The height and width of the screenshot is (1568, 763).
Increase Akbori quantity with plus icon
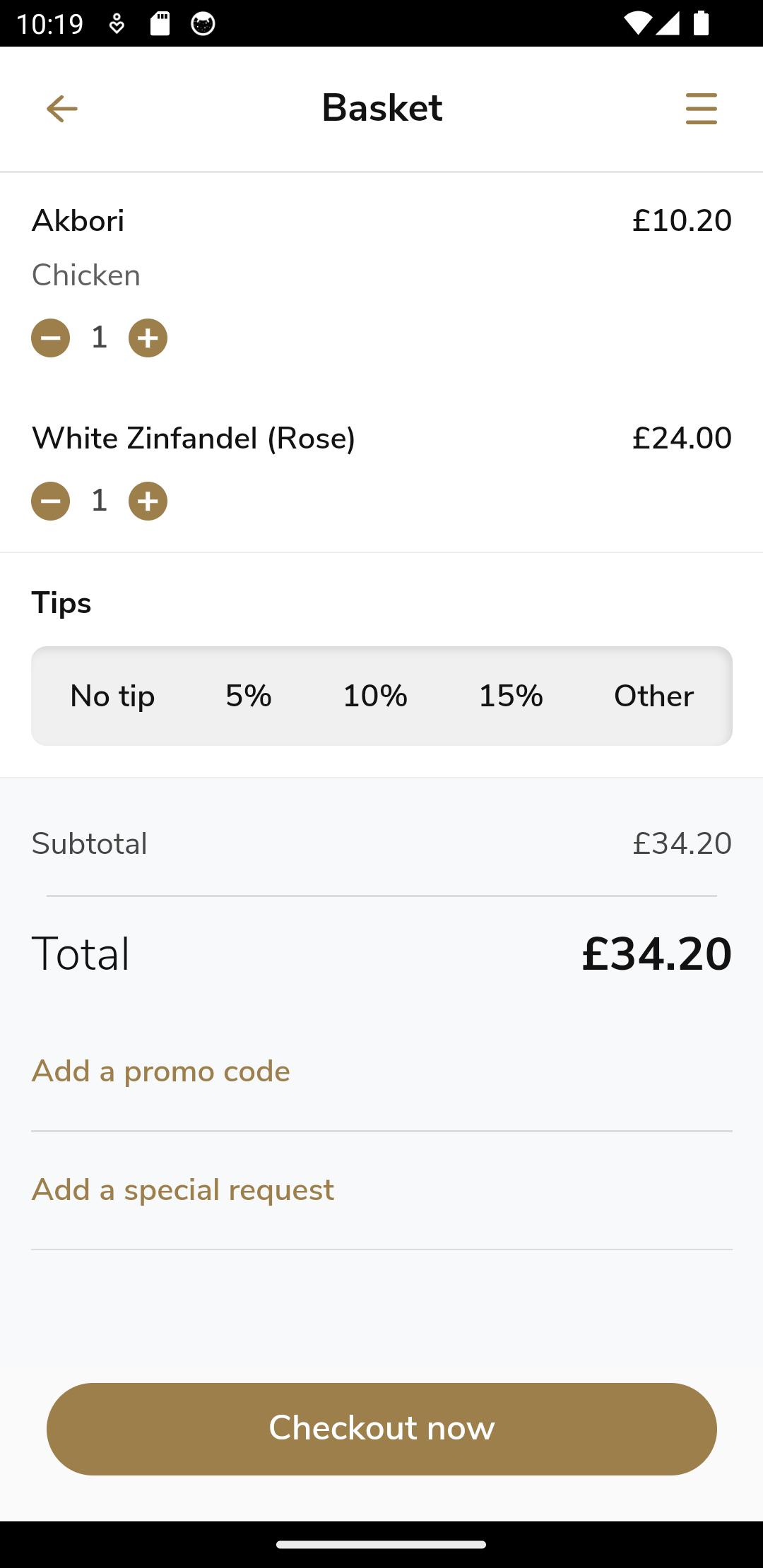148,338
